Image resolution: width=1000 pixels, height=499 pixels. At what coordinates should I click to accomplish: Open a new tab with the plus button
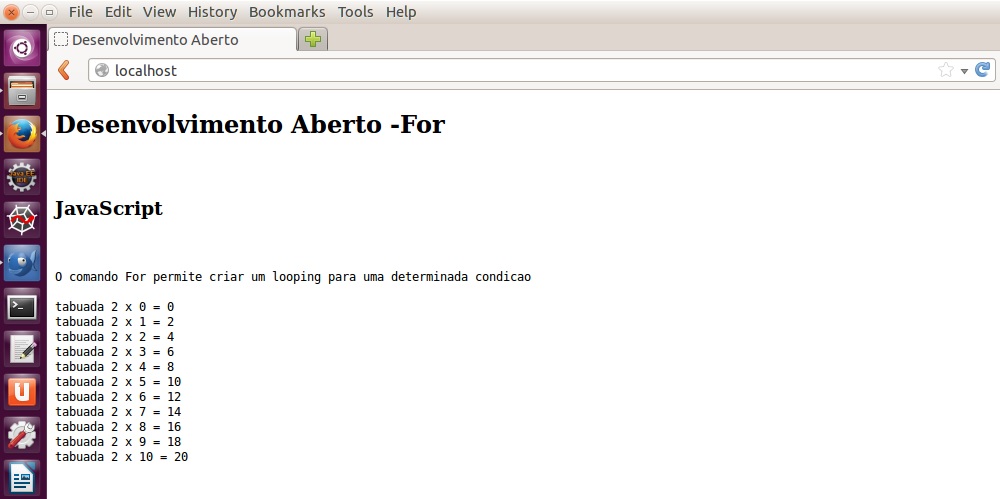(314, 40)
